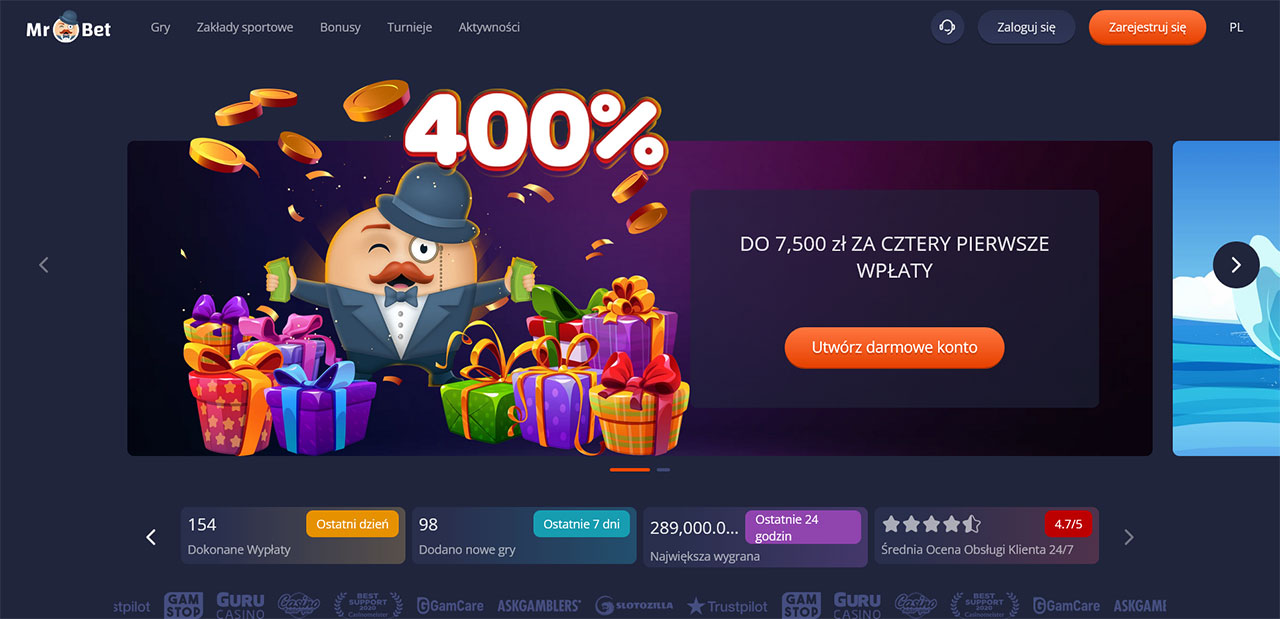
Task: Open the Turnieje menu item
Action: point(409,27)
